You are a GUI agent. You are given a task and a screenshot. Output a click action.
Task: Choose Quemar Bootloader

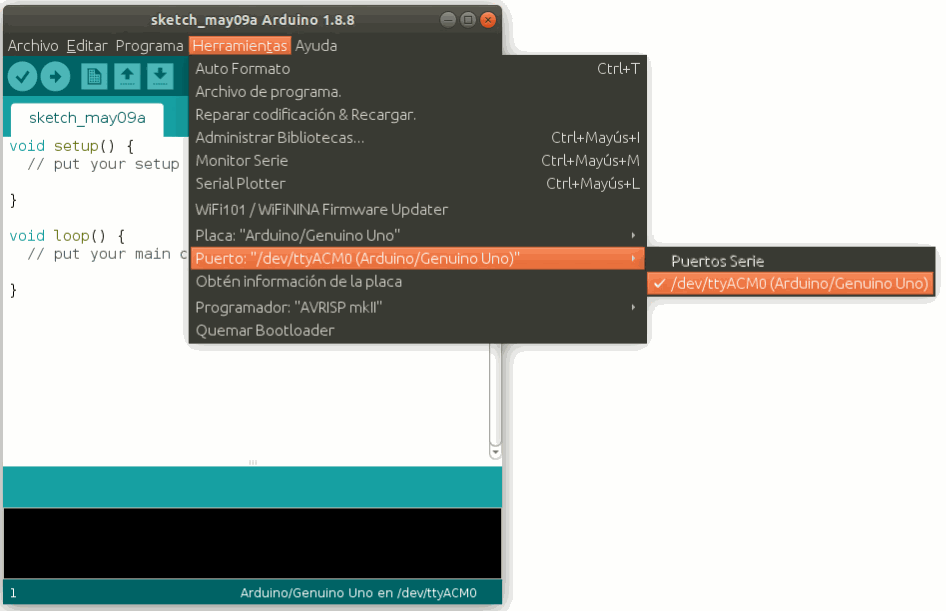click(x=417, y=330)
